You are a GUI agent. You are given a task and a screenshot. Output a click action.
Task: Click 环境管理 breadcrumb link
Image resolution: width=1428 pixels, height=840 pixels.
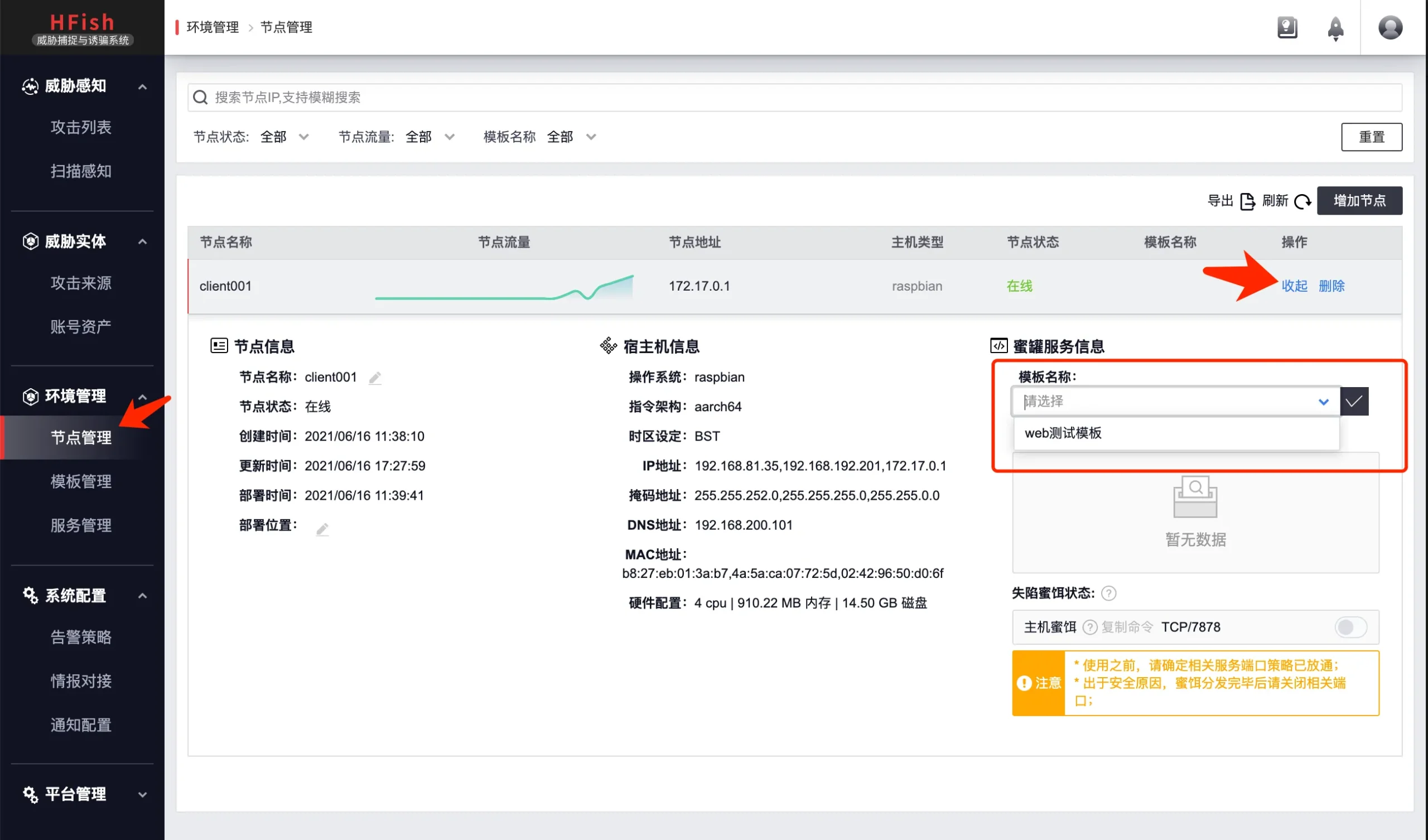click(x=213, y=27)
